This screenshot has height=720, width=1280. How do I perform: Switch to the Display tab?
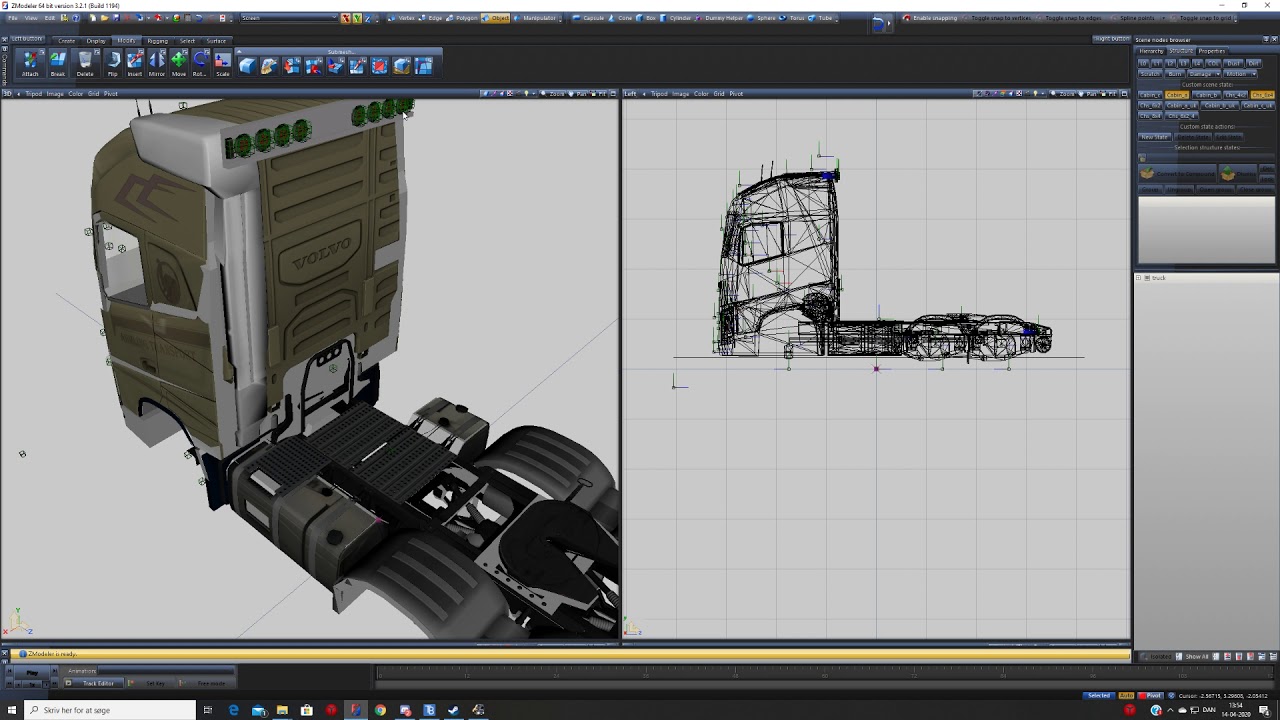coord(96,41)
